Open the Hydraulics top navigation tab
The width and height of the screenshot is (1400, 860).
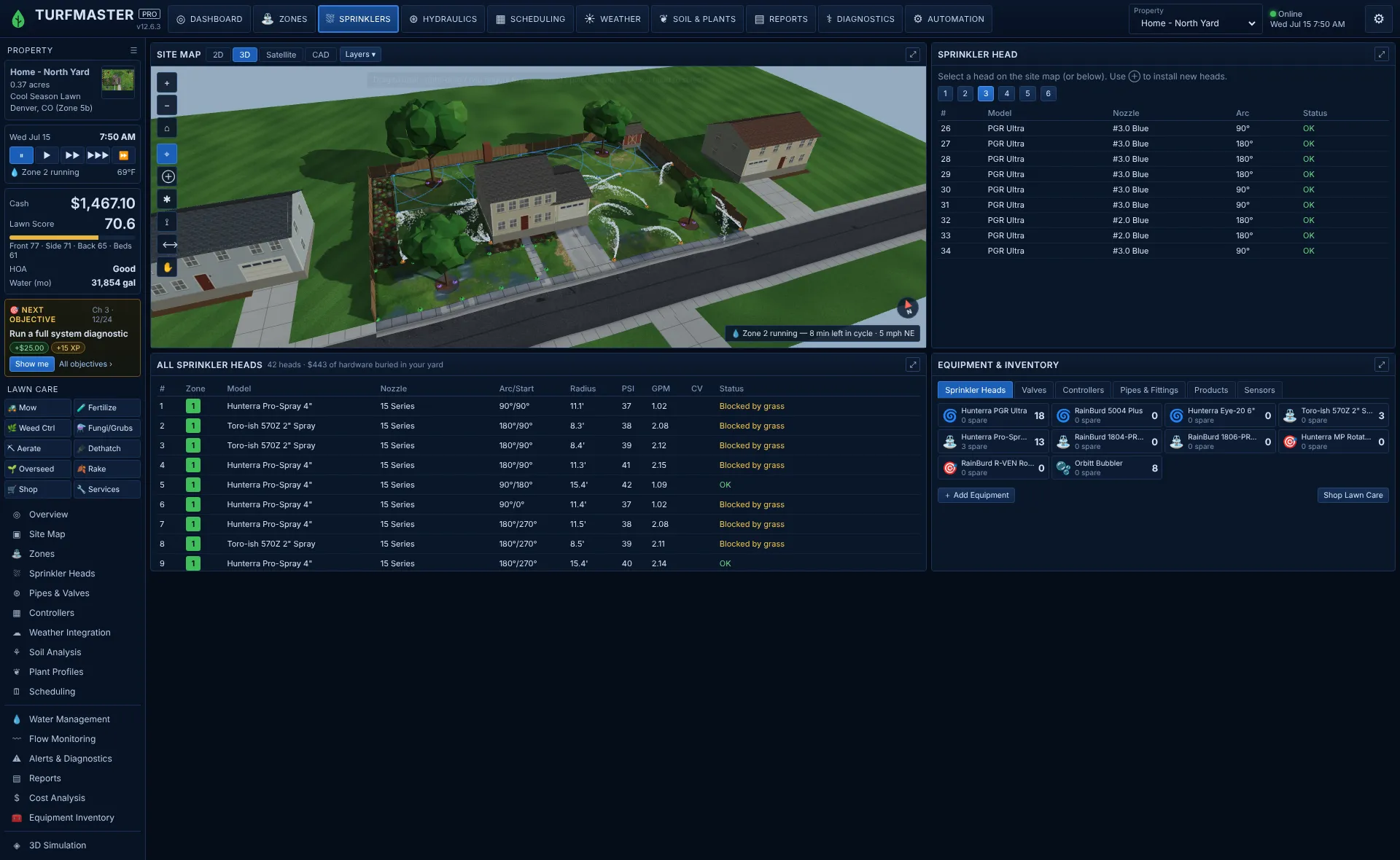[x=443, y=19]
